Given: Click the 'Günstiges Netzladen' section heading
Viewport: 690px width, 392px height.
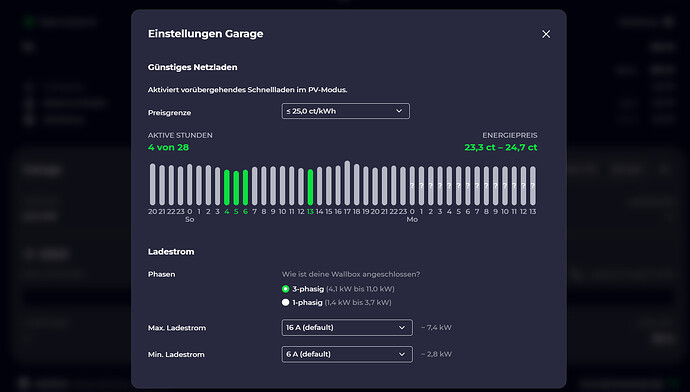Looking at the screenshot, I should (x=192, y=67).
